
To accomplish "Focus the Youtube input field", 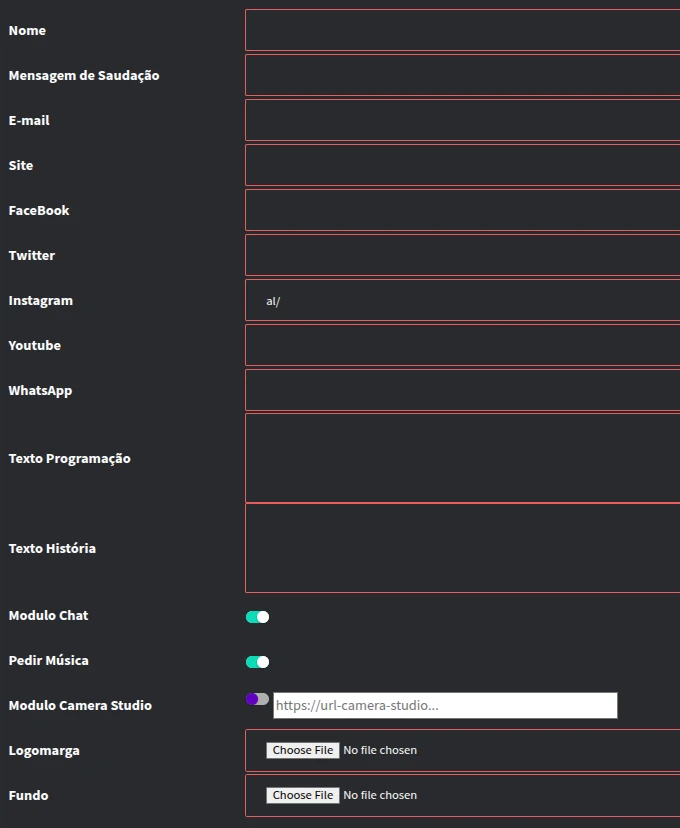I will click(462, 345).
